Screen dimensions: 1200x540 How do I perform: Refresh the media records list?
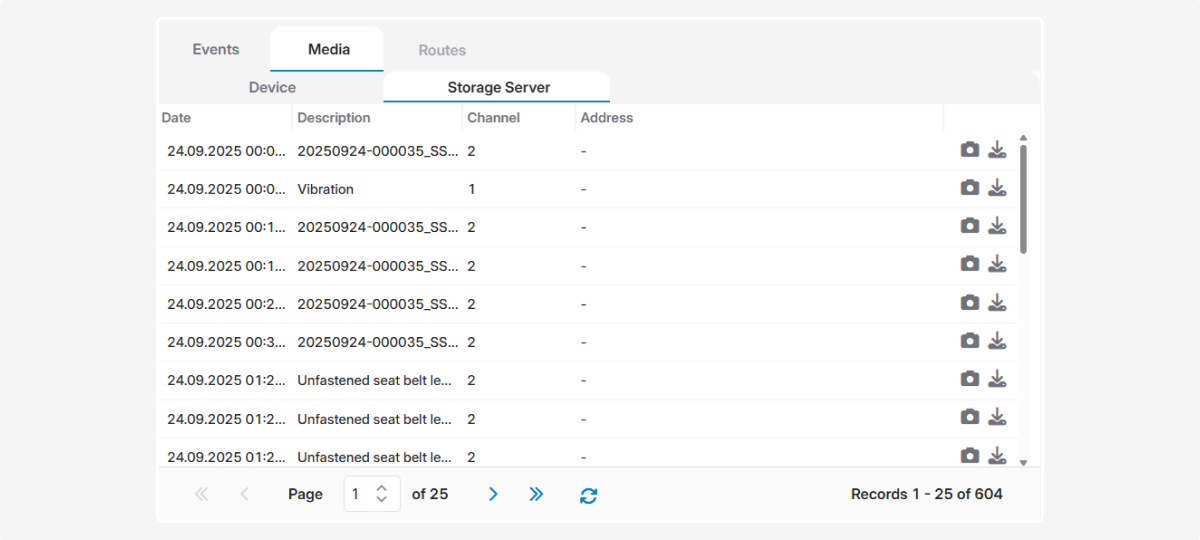click(588, 495)
